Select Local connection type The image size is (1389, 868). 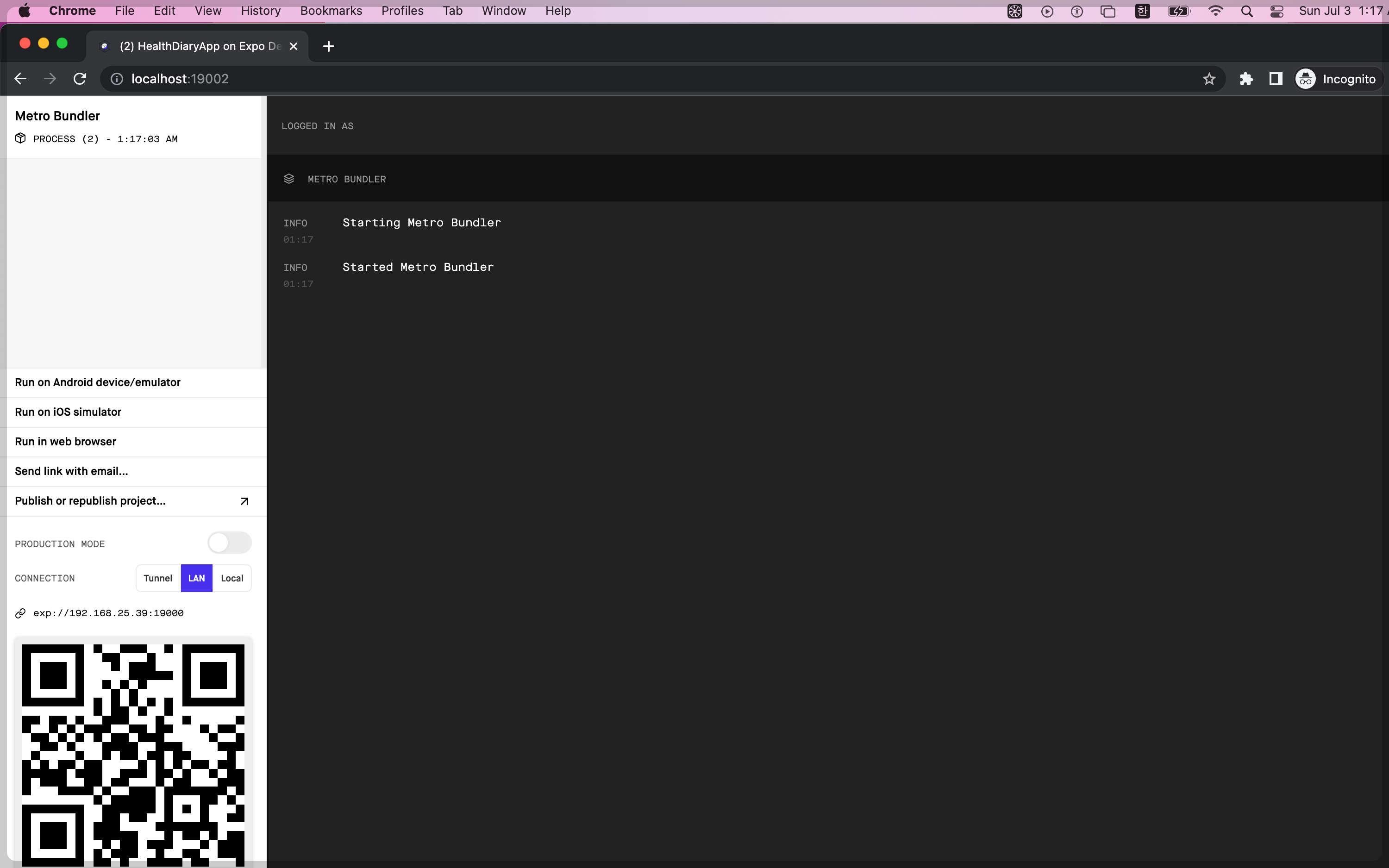[x=232, y=578]
